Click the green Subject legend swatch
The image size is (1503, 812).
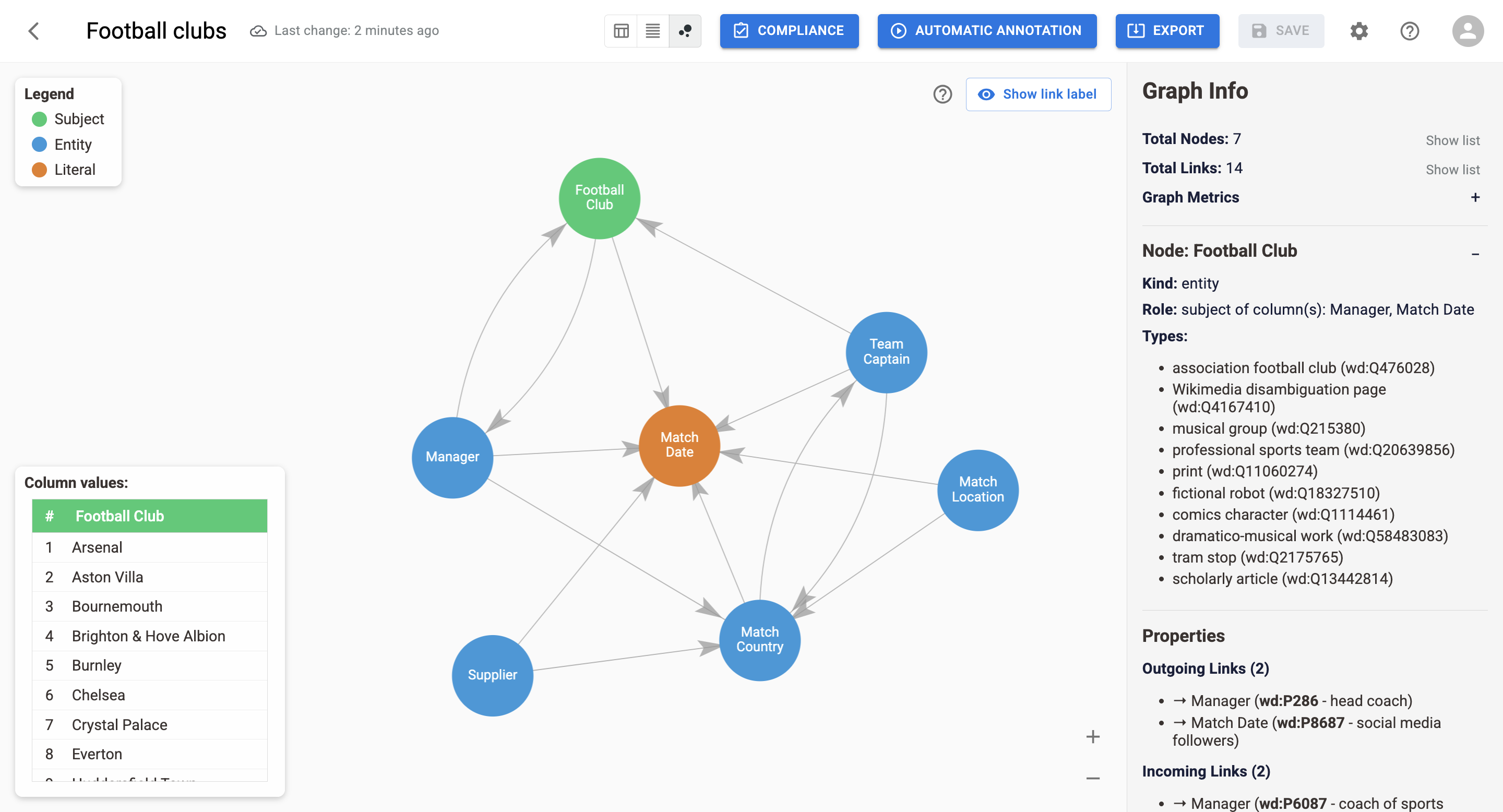[x=39, y=119]
